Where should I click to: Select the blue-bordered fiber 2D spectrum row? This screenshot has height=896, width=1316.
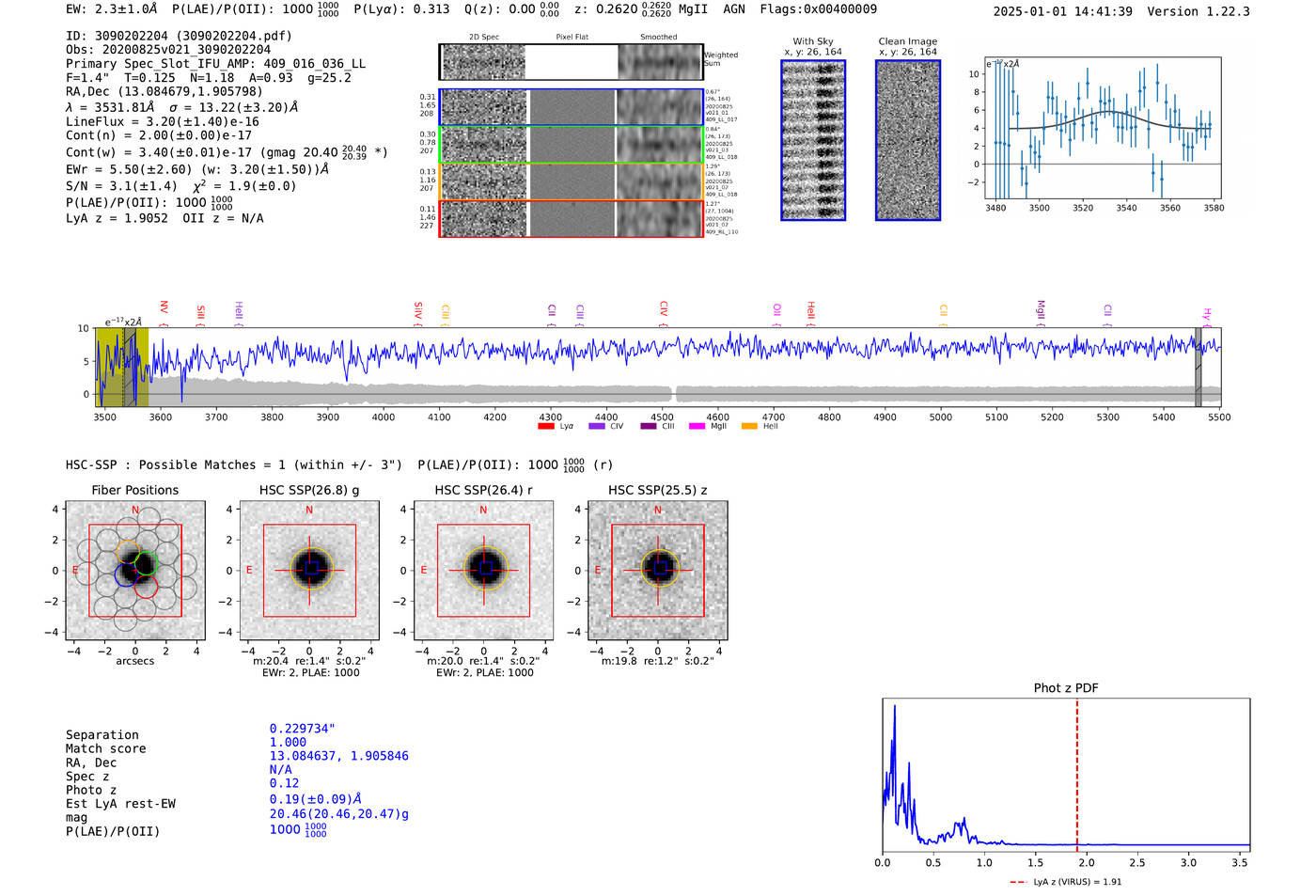click(x=571, y=107)
